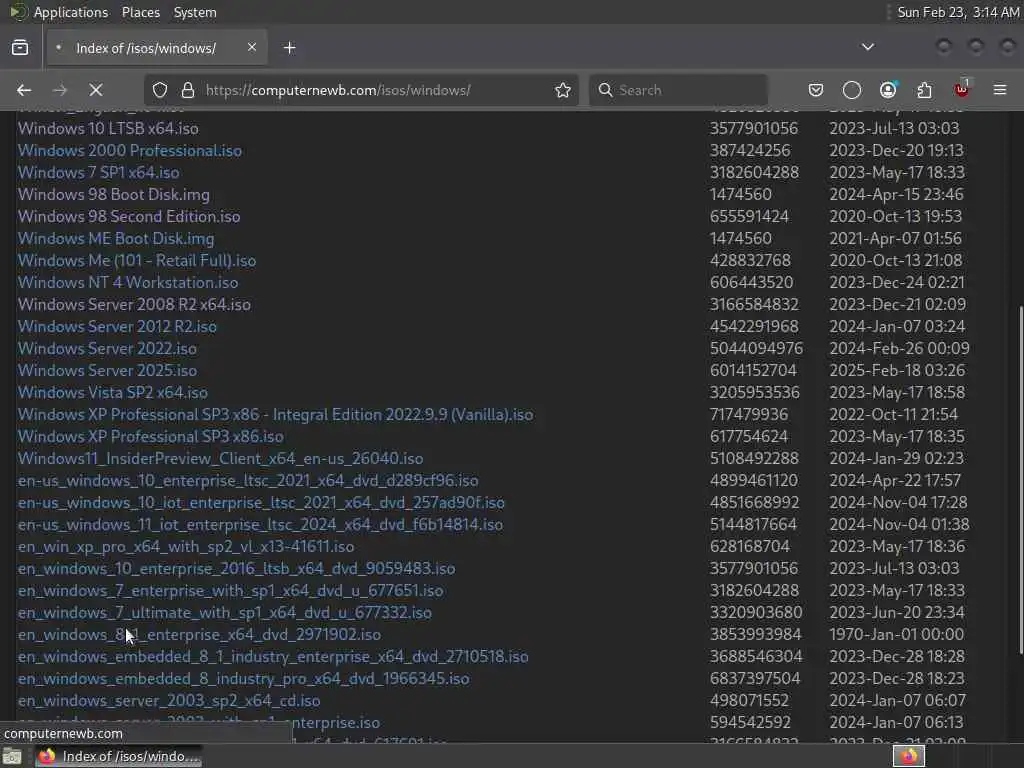Download Windows 2000 Professional.iso
This screenshot has width=1024, height=768.
[x=130, y=151]
